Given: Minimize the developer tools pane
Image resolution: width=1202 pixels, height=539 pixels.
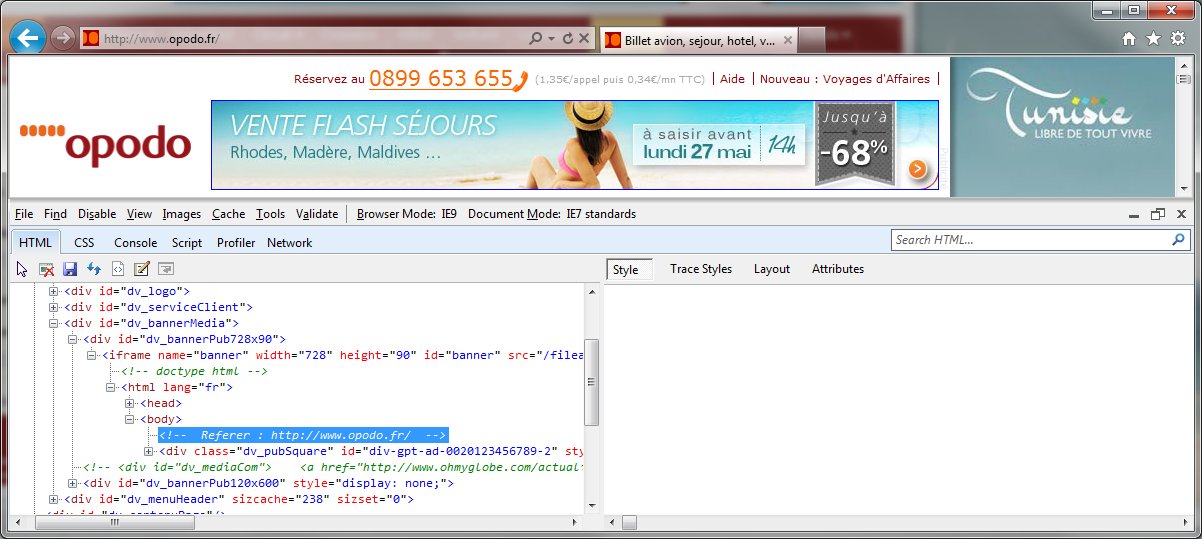Looking at the screenshot, I should tap(1134, 214).
